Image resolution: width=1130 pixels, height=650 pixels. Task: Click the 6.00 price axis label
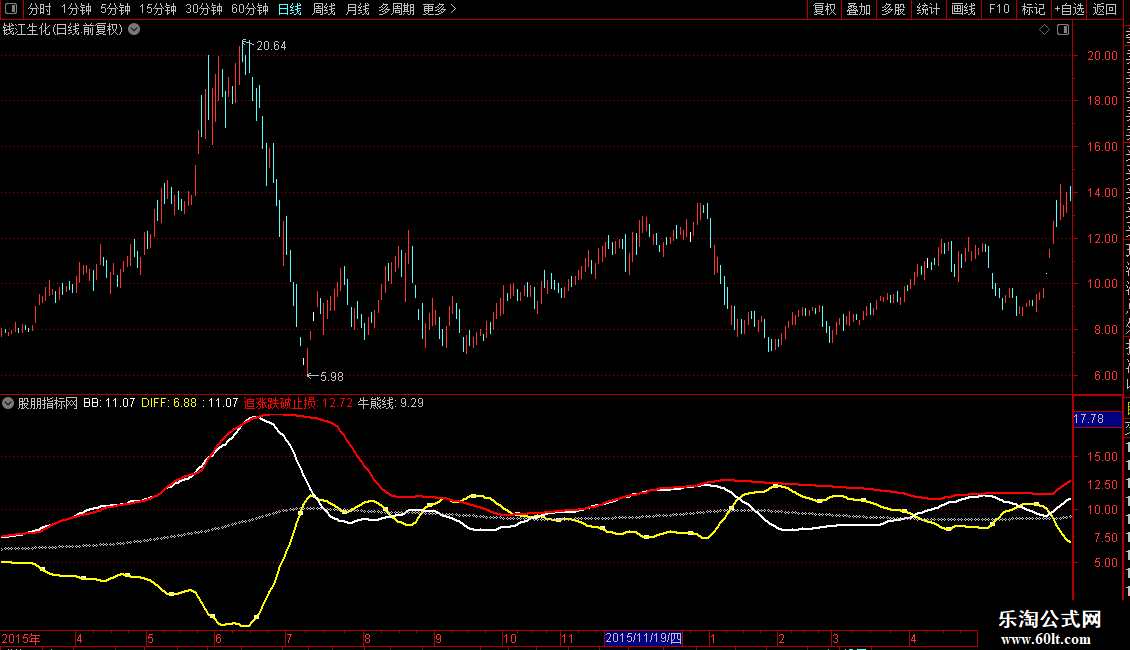1105,375
